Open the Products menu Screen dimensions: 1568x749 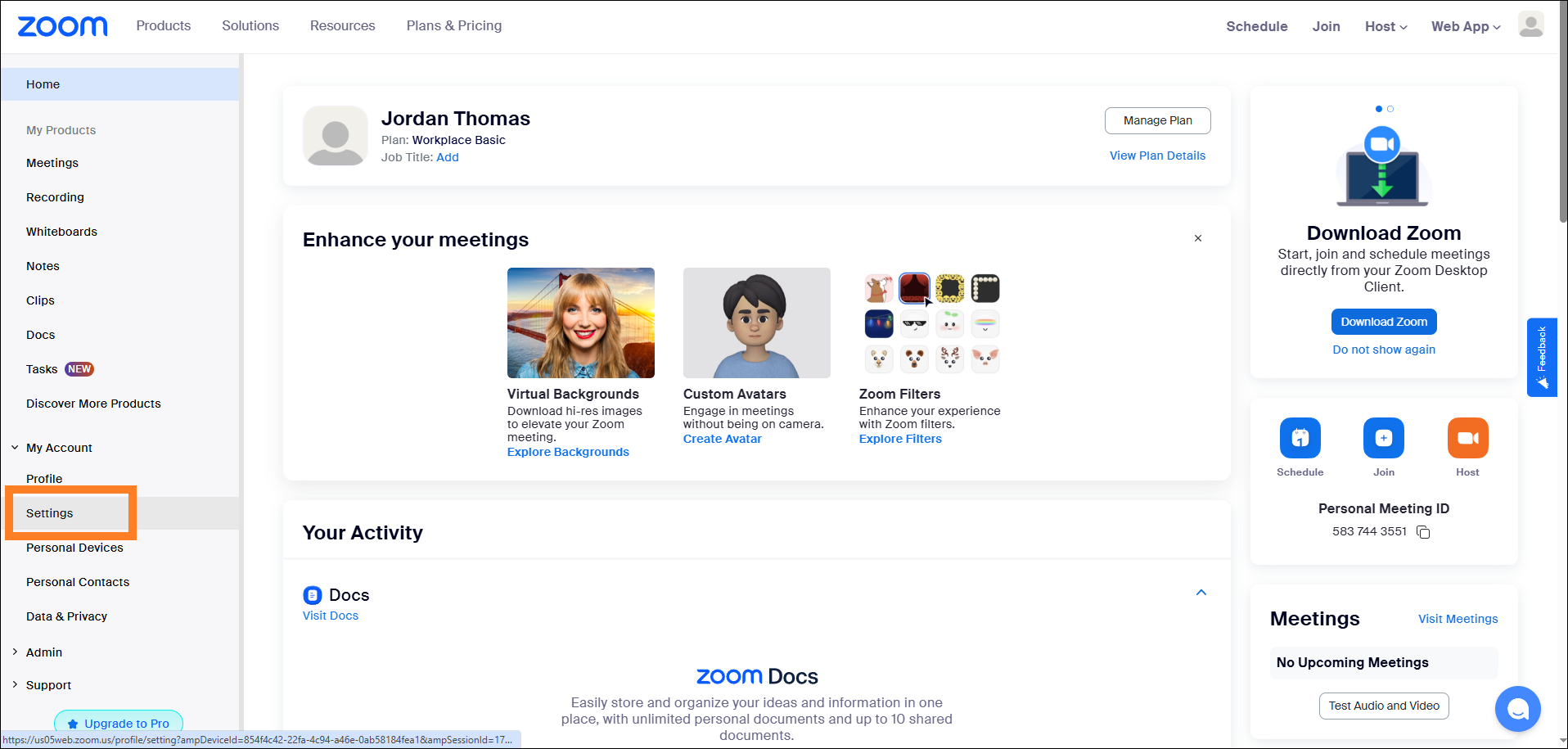point(164,25)
